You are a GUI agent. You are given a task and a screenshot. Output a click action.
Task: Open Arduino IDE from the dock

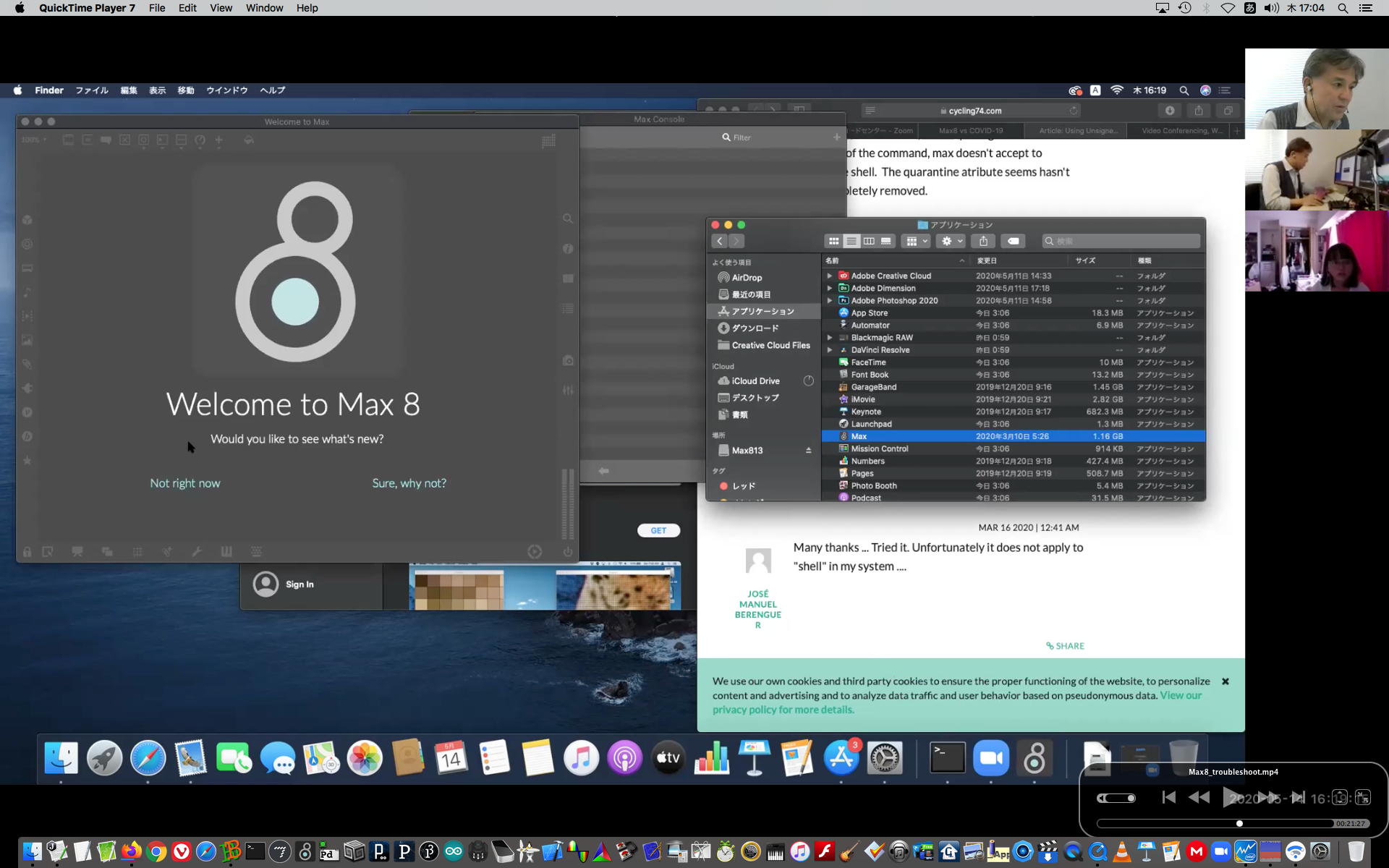454,851
